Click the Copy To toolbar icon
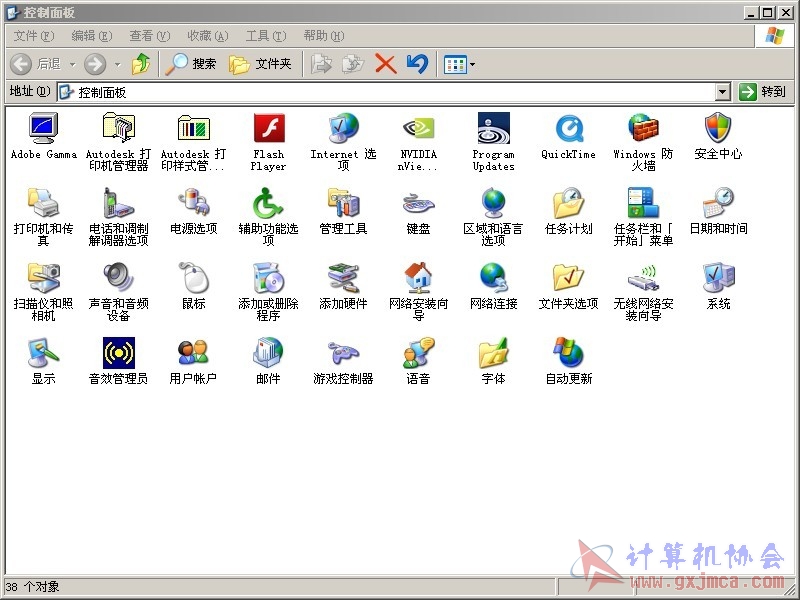Image resolution: width=800 pixels, height=600 pixels. coord(353,64)
